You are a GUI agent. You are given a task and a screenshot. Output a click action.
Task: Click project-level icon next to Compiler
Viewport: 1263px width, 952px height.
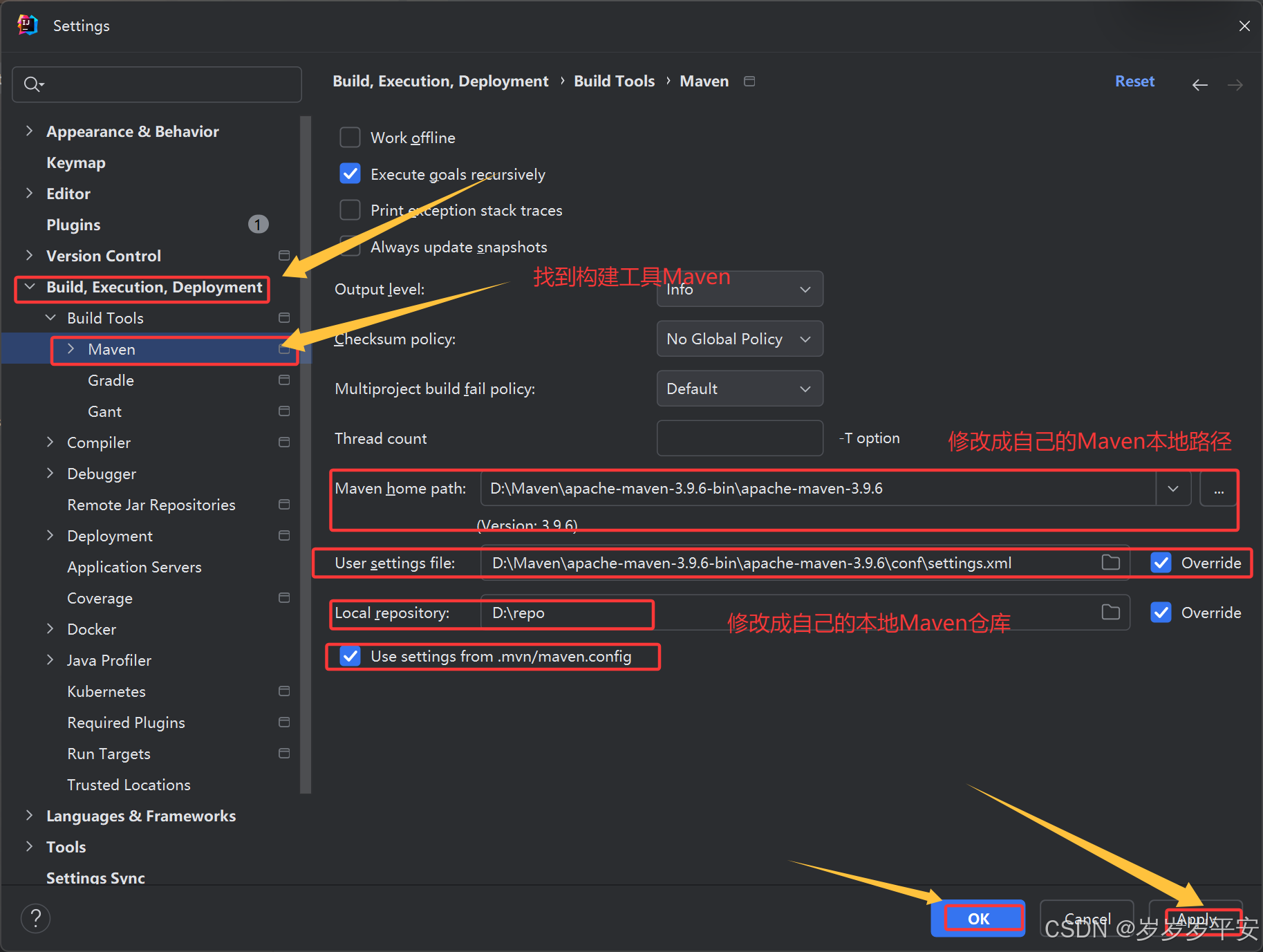click(x=284, y=442)
